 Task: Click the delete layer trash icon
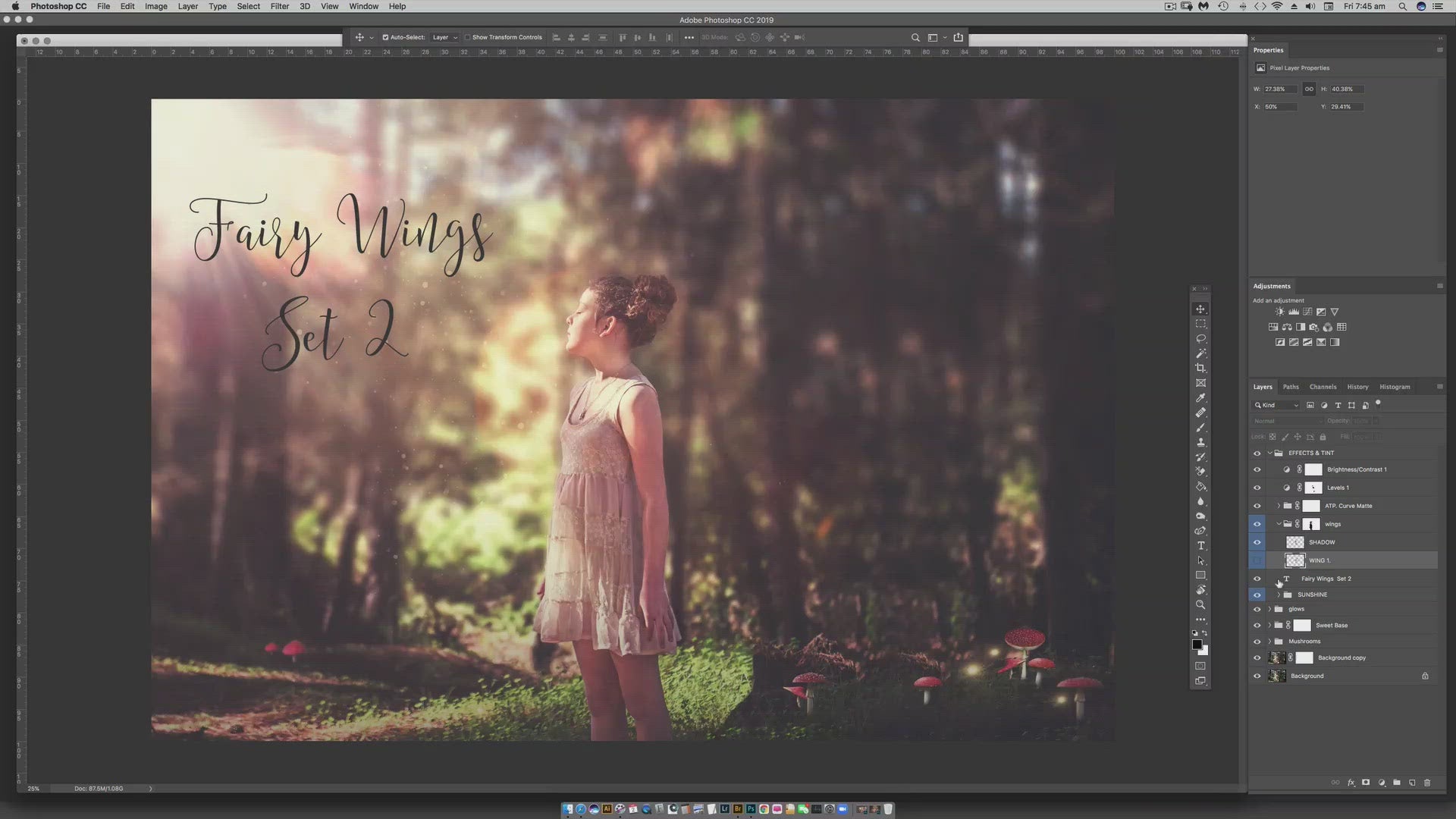[1427, 783]
